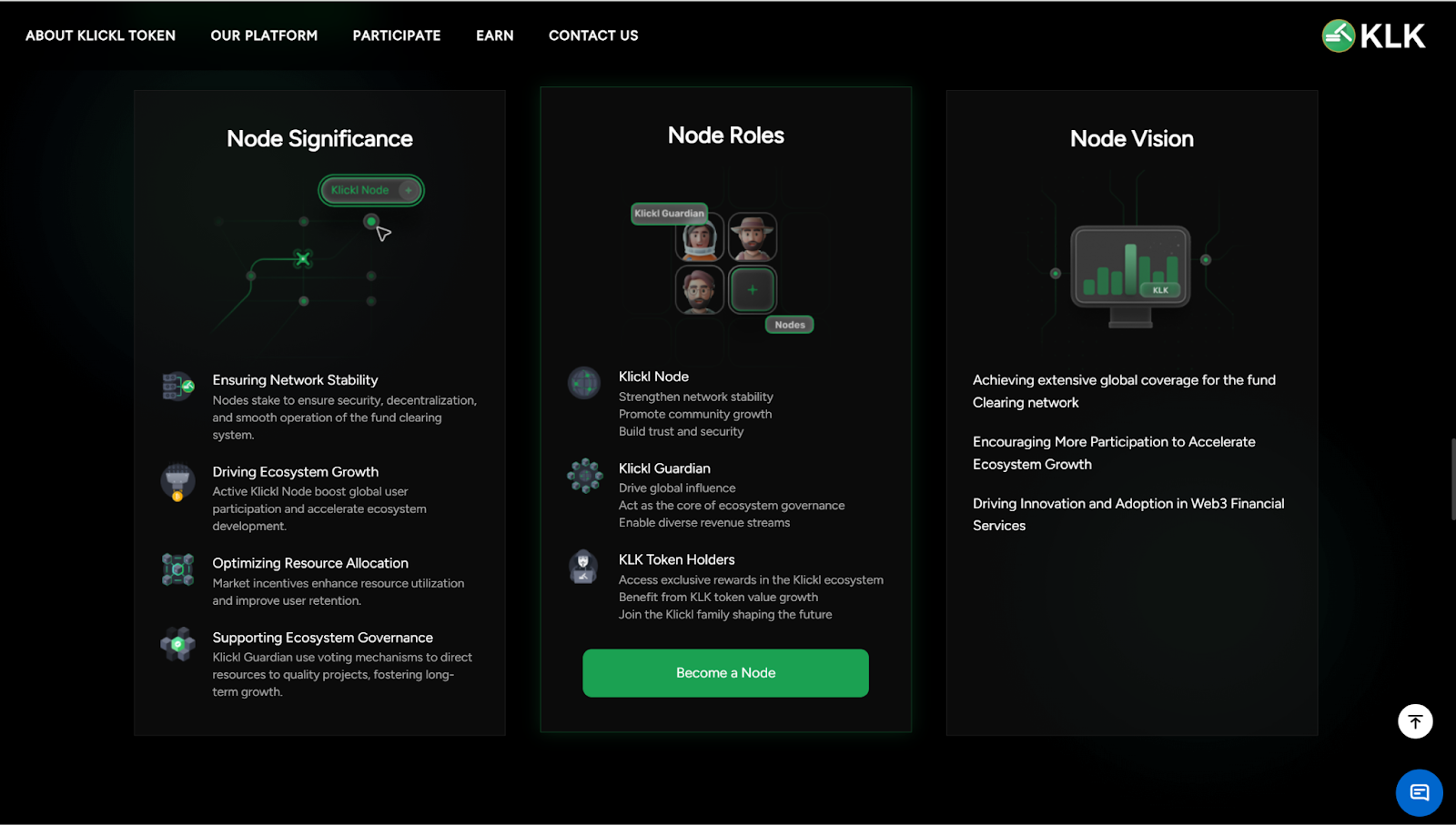Click the Klickl Guardian role title
Image resolution: width=1456 pixels, height=825 pixels.
[x=664, y=468]
